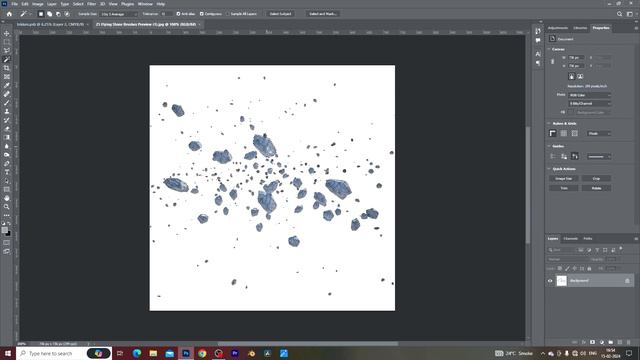Choose Intersect with Selection mode
The width and height of the screenshot is (640, 360).
[x=67, y=14]
